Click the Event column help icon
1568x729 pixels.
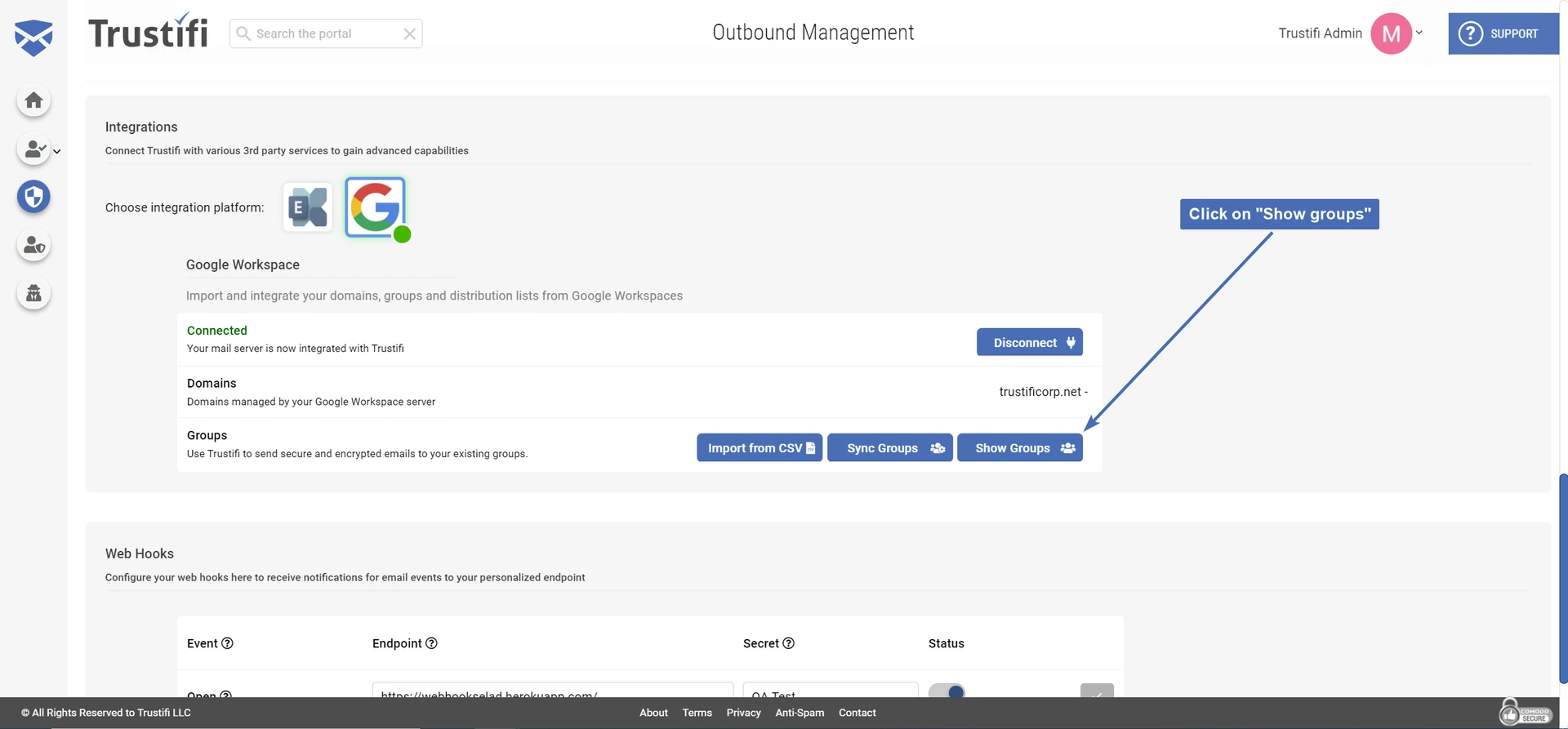pyautogui.click(x=227, y=643)
